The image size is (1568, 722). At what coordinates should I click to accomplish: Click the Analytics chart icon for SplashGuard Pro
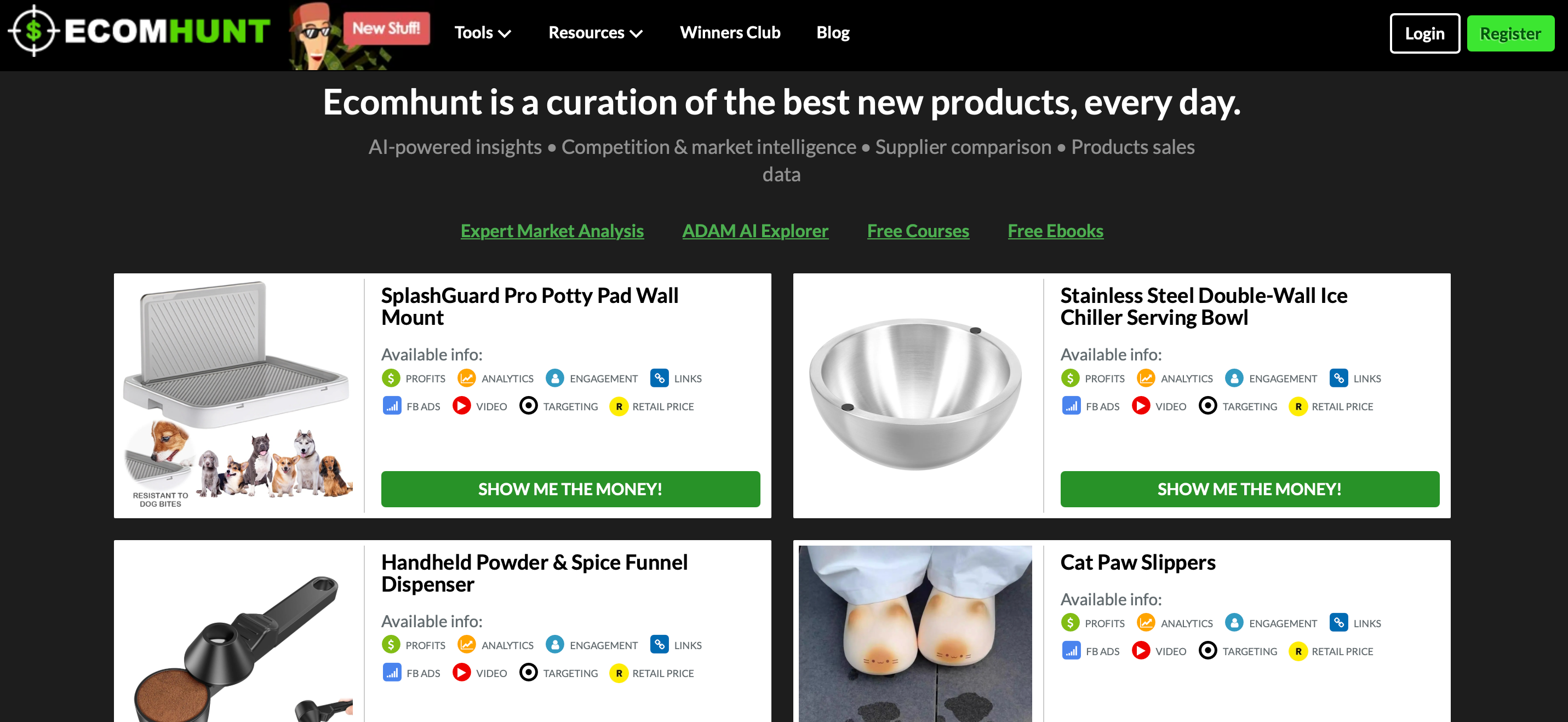pos(466,378)
